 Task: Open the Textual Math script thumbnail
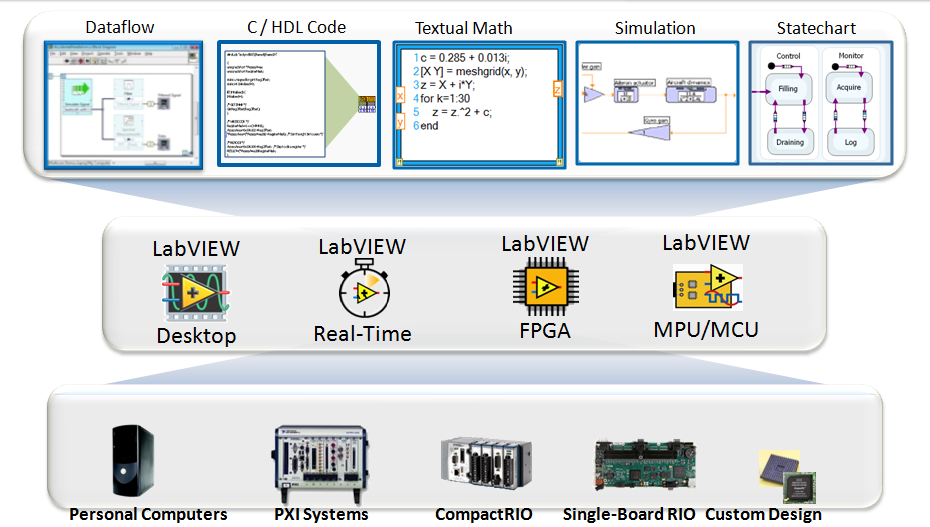click(479, 105)
